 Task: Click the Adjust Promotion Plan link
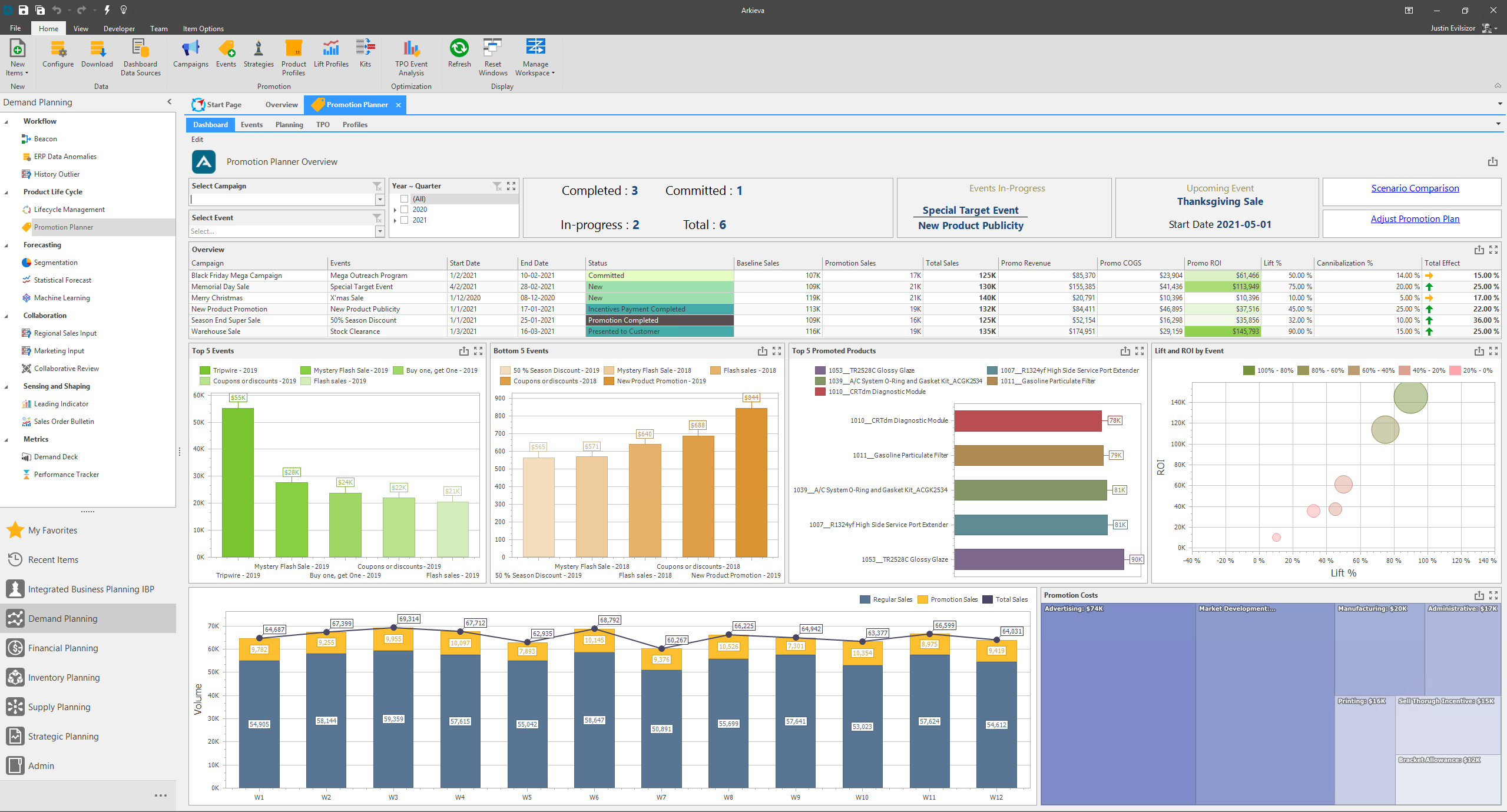tap(1415, 218)
